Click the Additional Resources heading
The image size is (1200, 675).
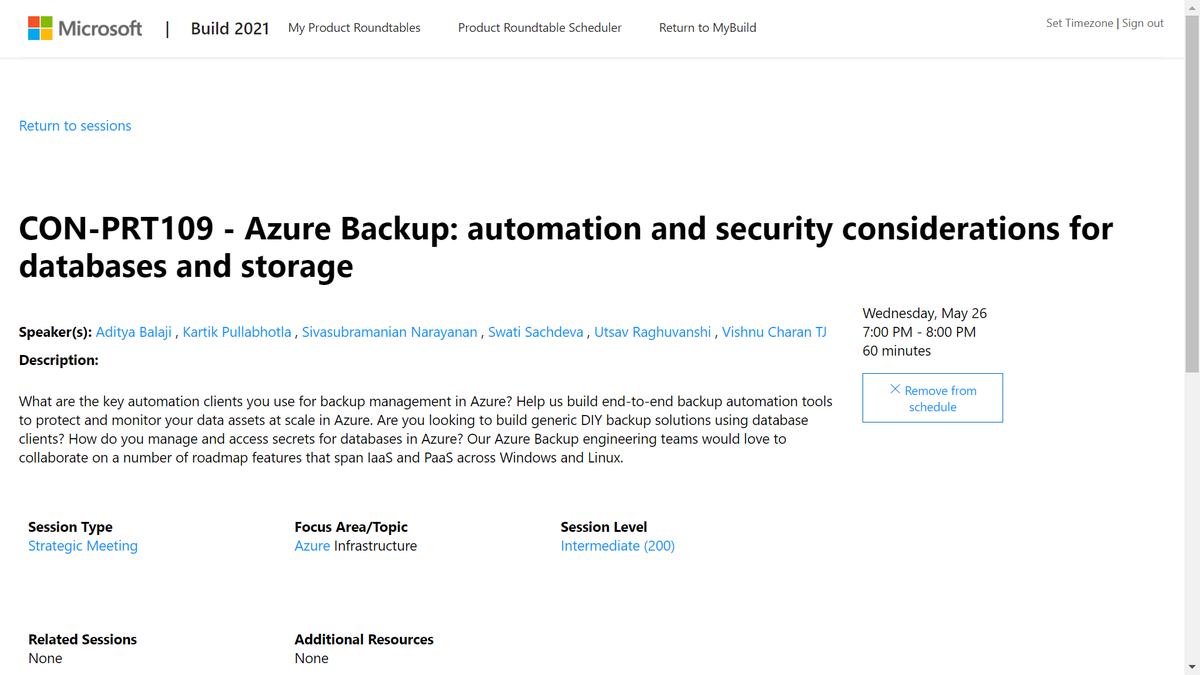point(364,639)
